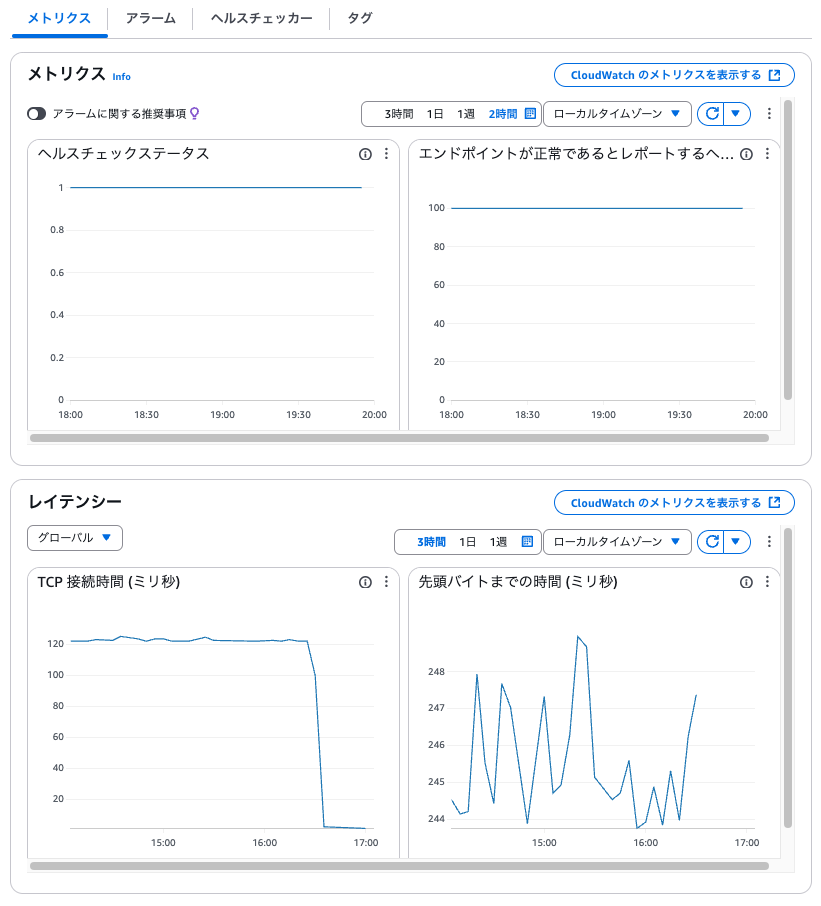Enable the アラームに関する推奨事項 toggle
Viewport: 821px width, 906px height.
click(x=35, y=114)
